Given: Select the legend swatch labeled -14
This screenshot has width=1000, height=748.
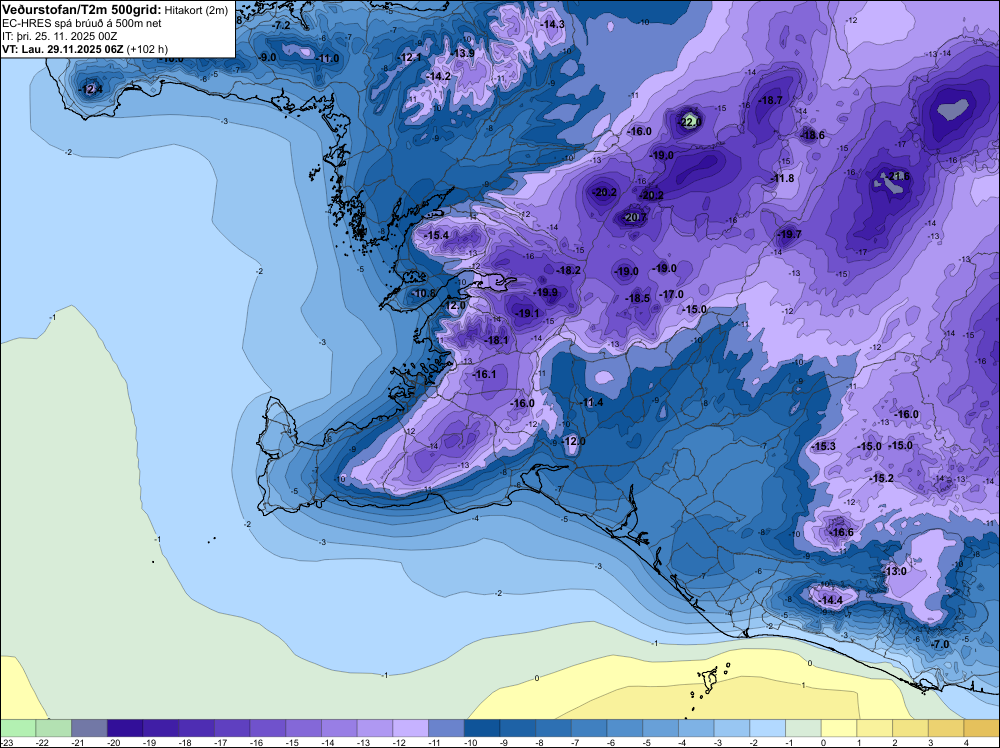Looking at the screenshot, I should pyautogui.click(x=339, y=728).
